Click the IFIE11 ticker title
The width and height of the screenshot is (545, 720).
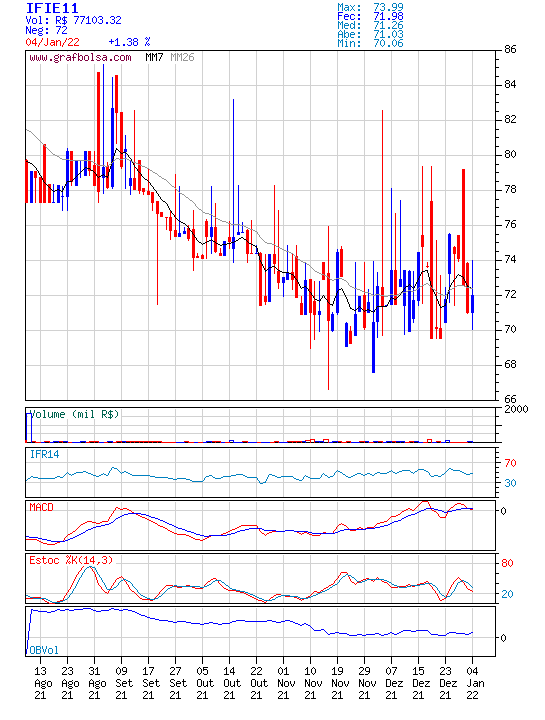click(x=52, y=8)
